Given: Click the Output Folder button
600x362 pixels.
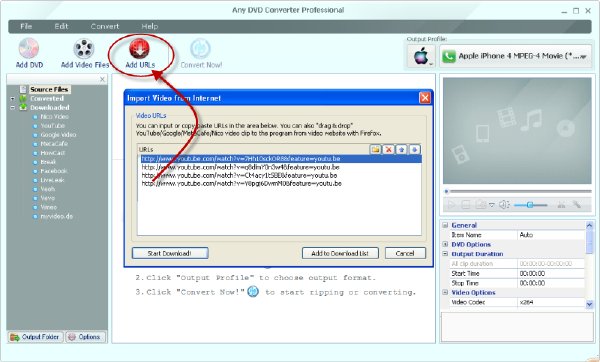Looking at the screenshot, I should click(35, 337).
